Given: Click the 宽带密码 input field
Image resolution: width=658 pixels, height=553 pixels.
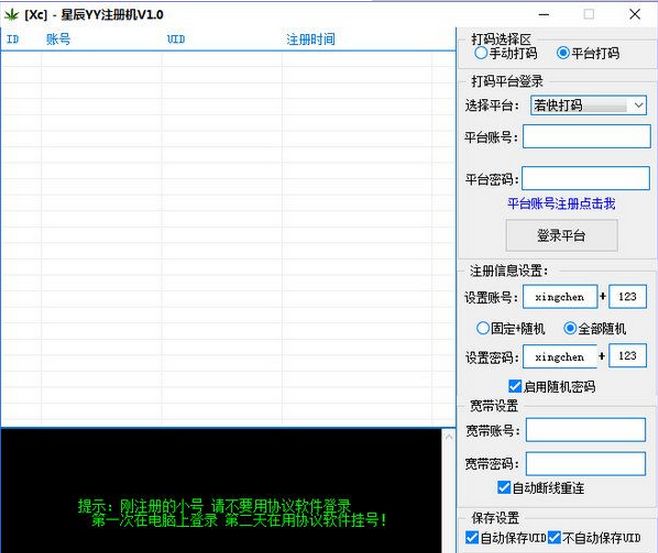Looking at the screenshot, I should pos(585,464).
